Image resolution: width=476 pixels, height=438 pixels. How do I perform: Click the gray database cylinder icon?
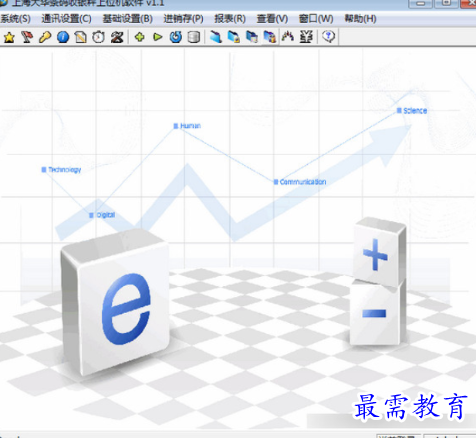point(194,37)
